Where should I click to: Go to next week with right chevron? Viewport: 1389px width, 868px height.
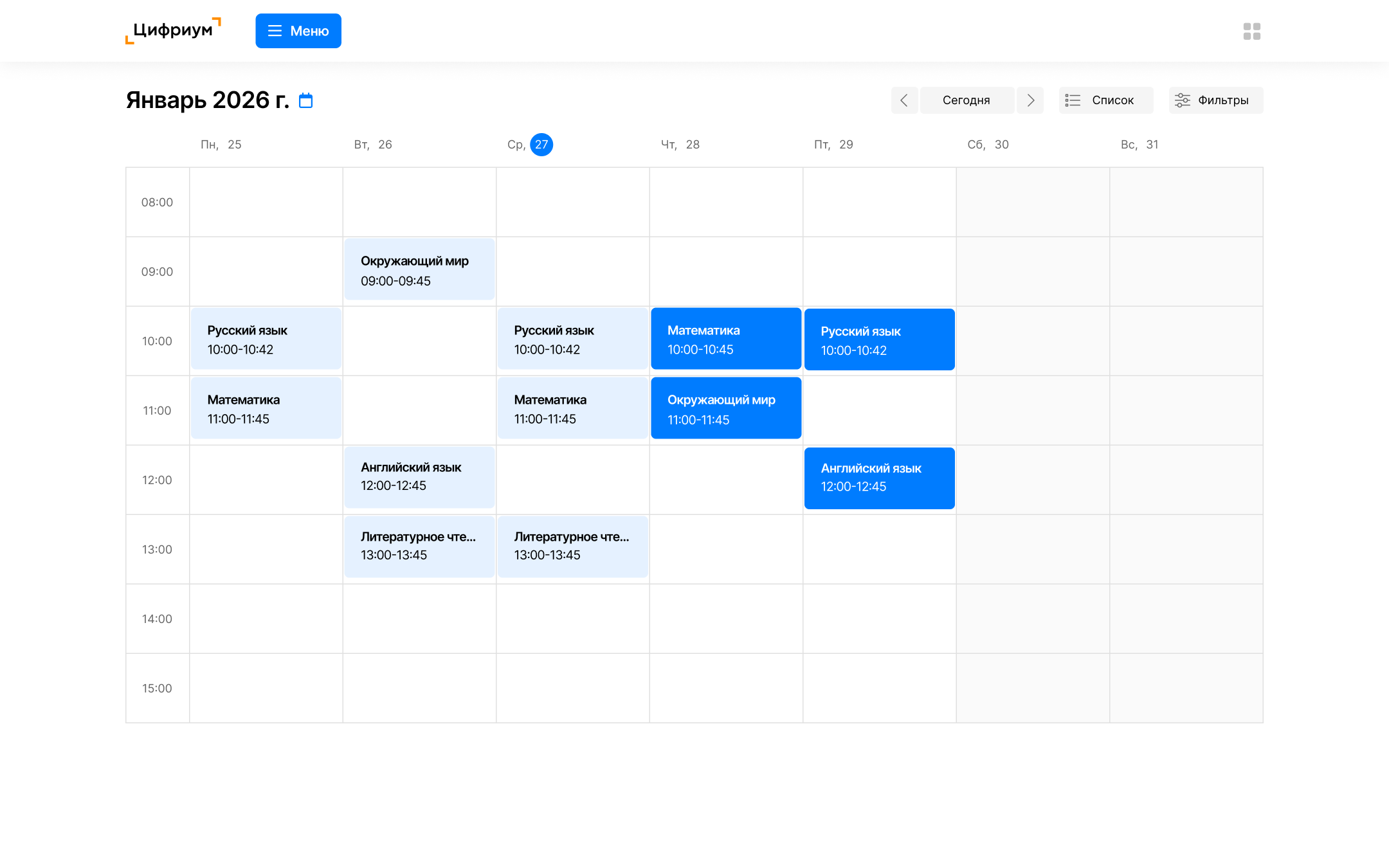click(1030, 100)
